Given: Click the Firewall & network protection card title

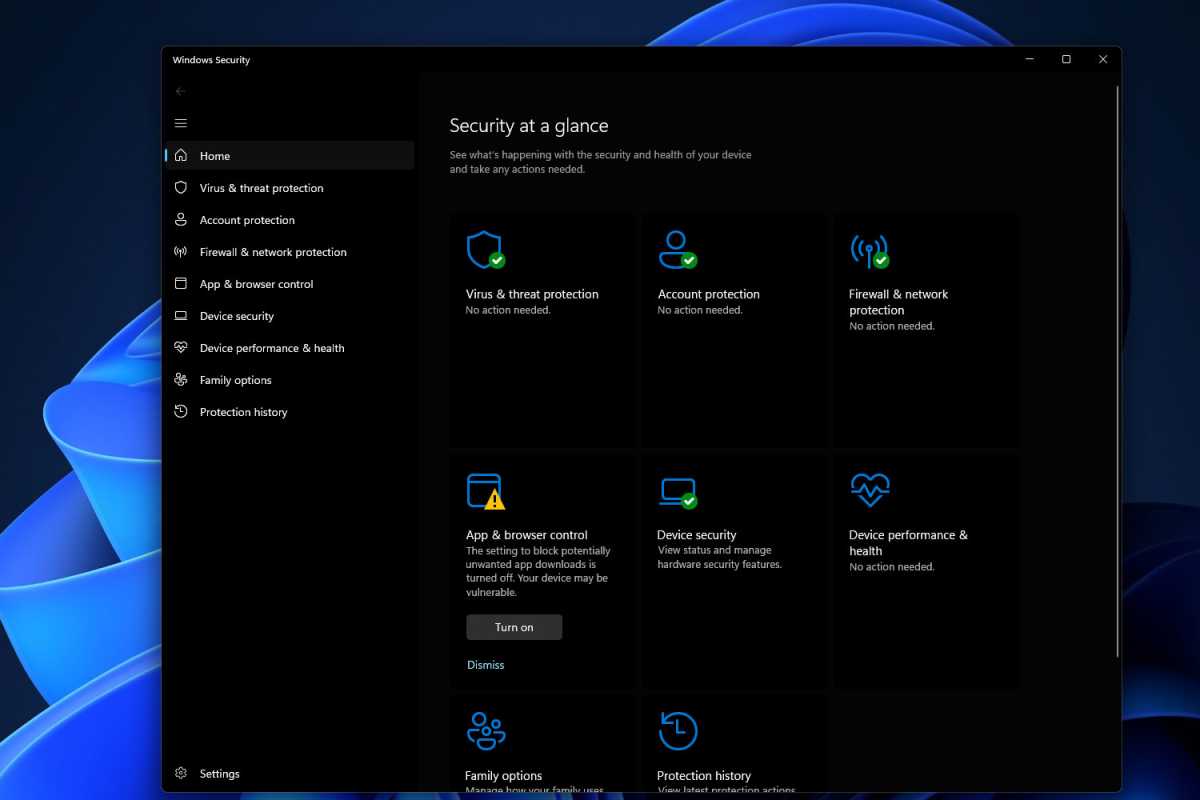Looking at the screenshot, I should (899, 302).
